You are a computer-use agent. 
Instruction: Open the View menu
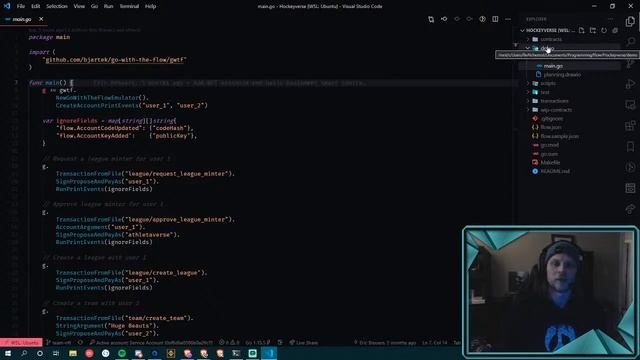79,6
